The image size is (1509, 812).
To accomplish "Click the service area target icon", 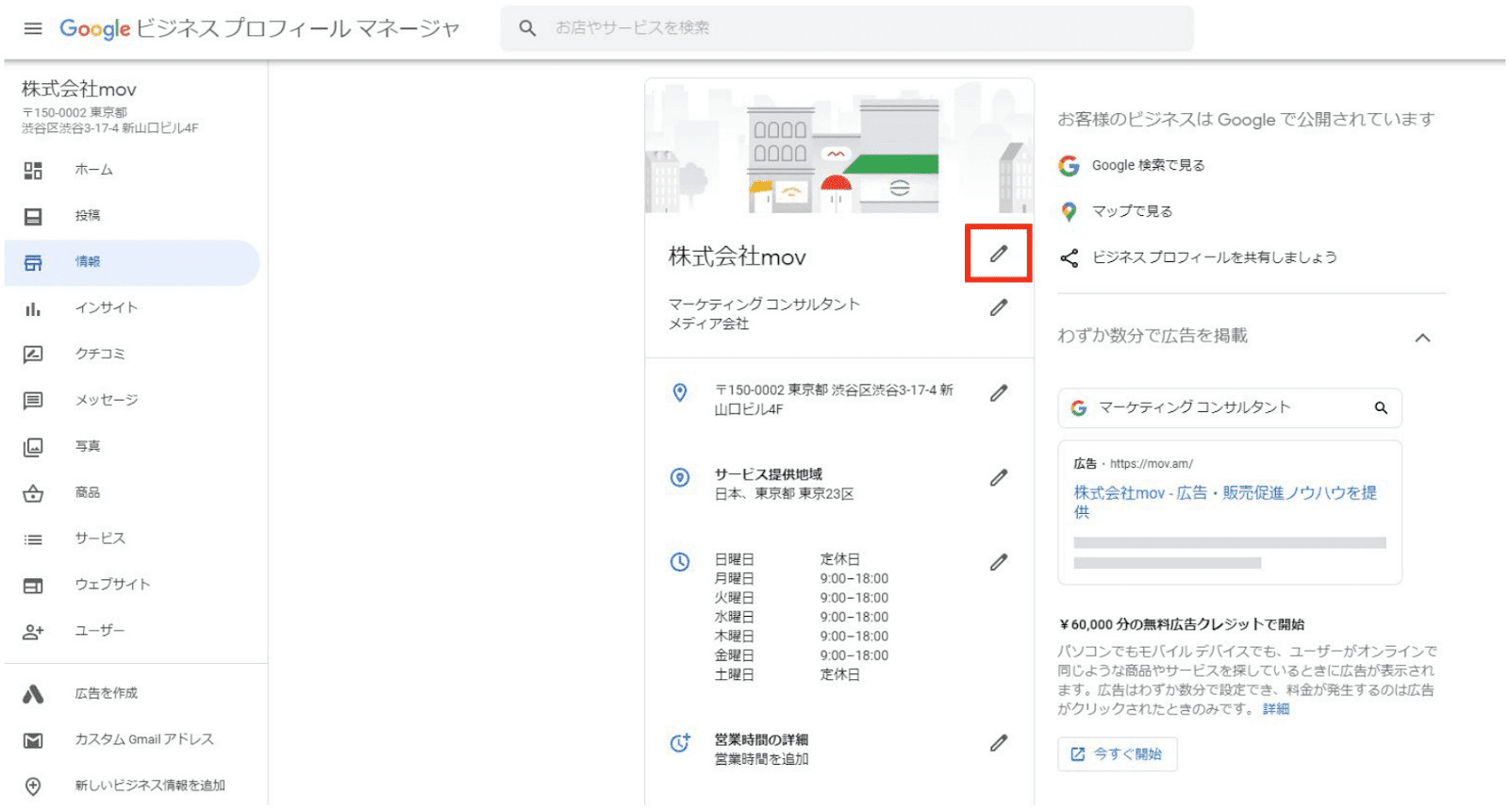I will (680, 478).
